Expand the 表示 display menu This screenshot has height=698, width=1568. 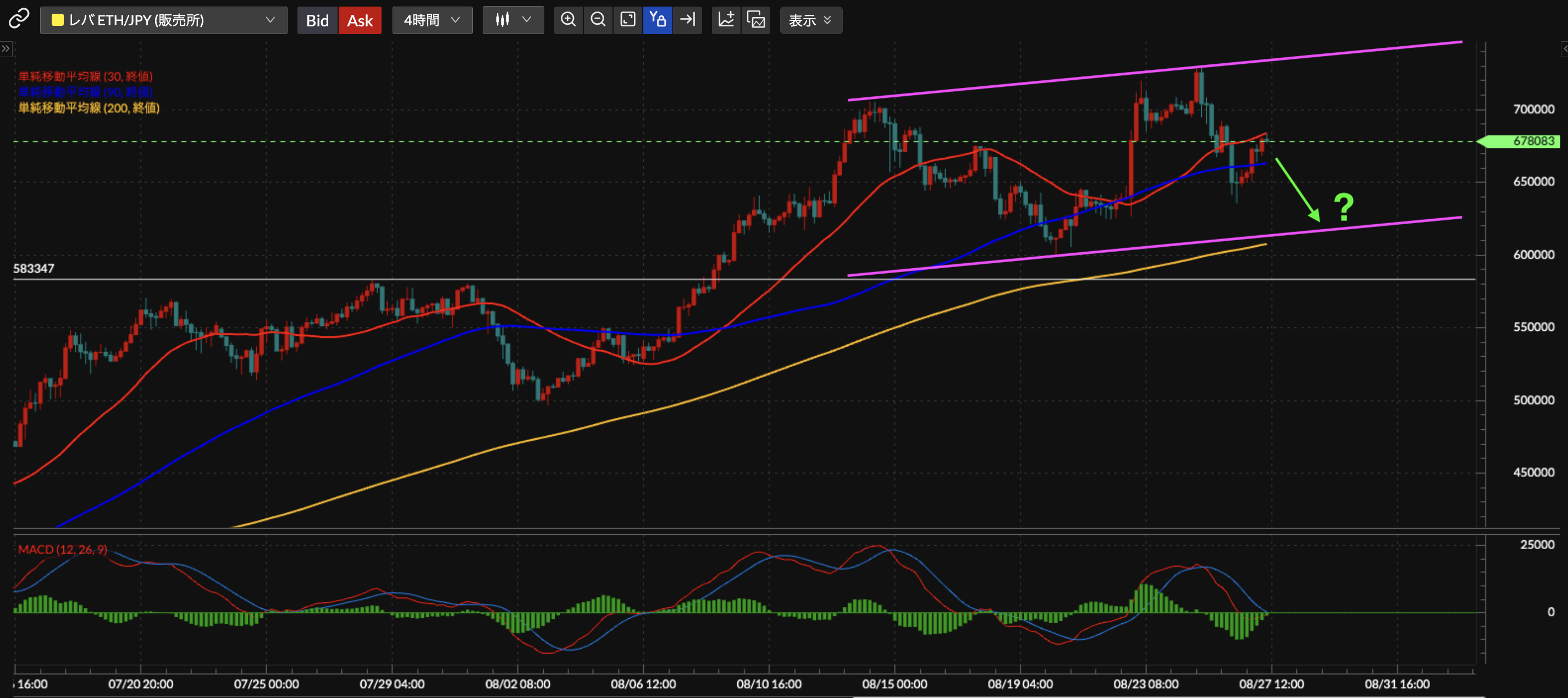tap(810, 21)
